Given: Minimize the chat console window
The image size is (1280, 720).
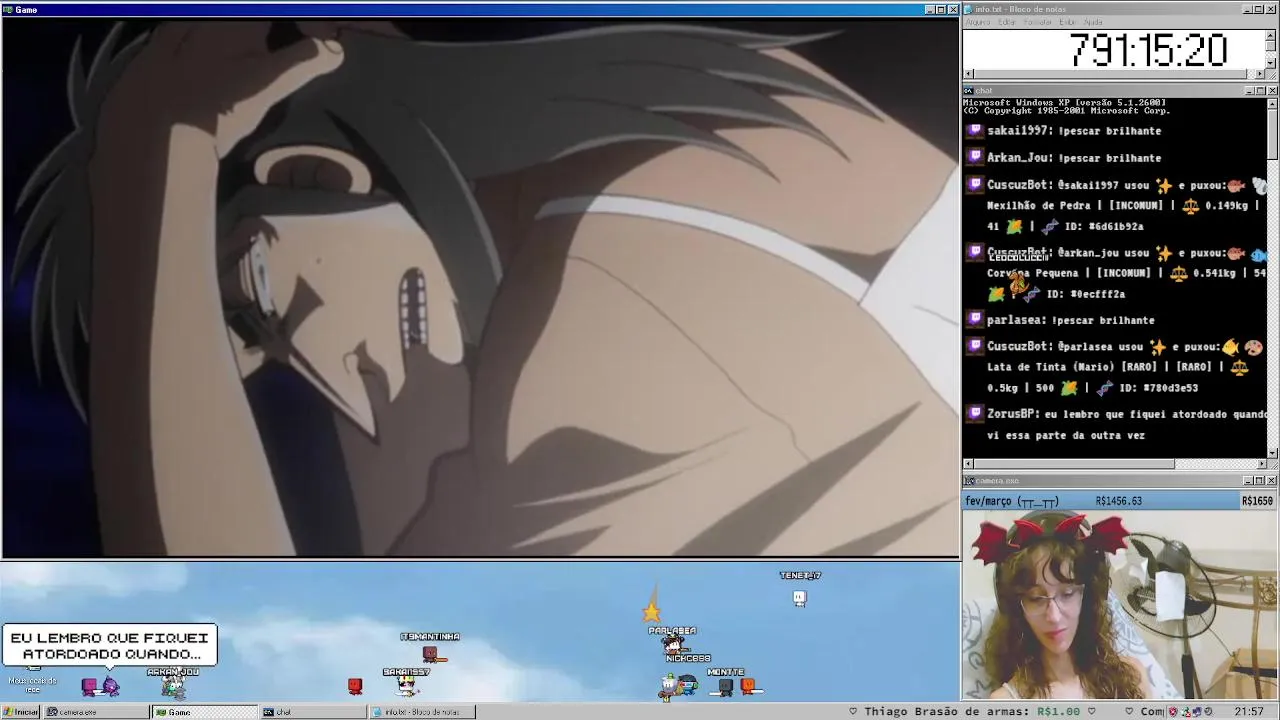Looking at the screenshot, I should click(1249, 91).
